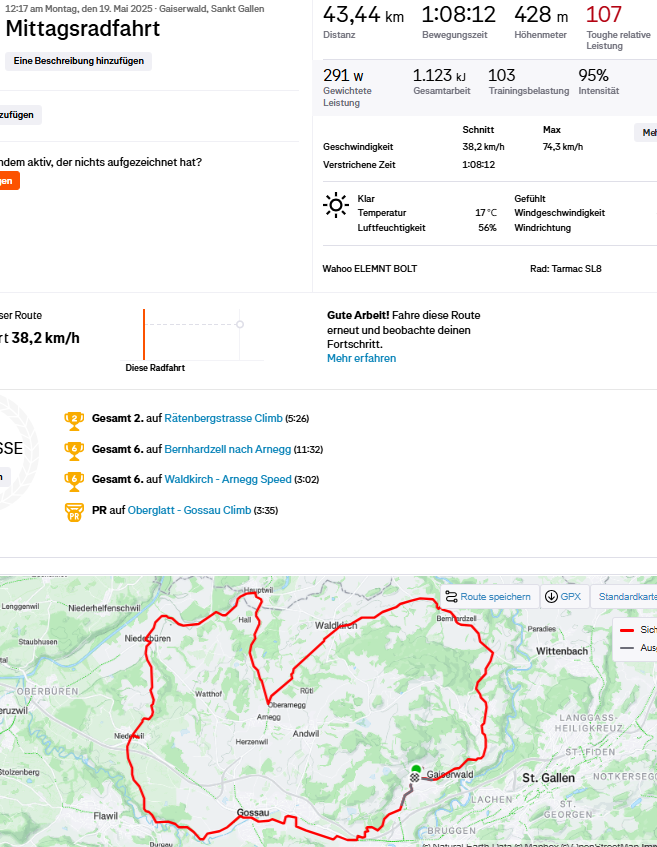Expand more stats with the Mehr button
The image size is (657, 847).
(646, 133)
